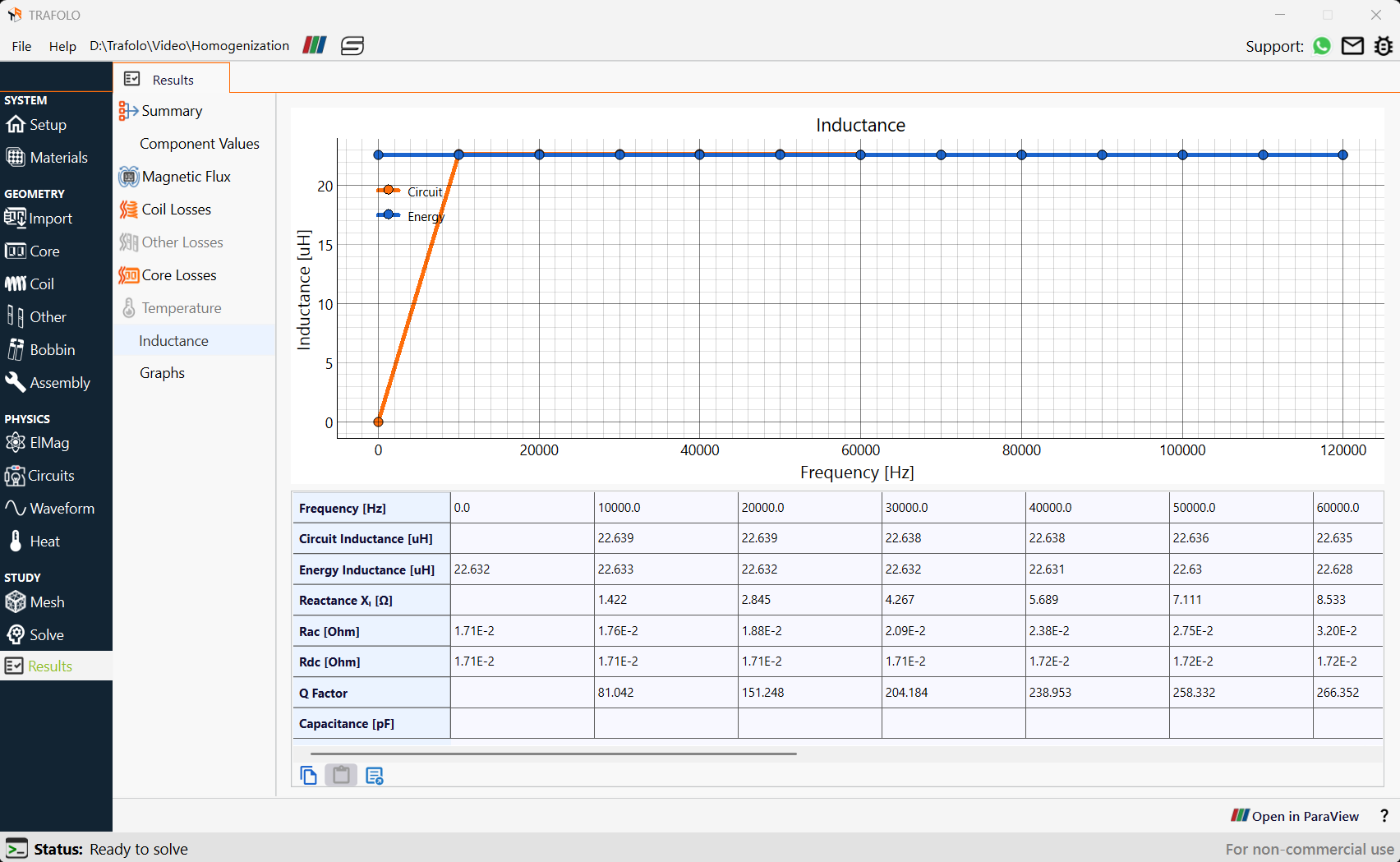Click the email support icon
Image resolution: width=1400 pixels, height=862 pixels.
1352,46
